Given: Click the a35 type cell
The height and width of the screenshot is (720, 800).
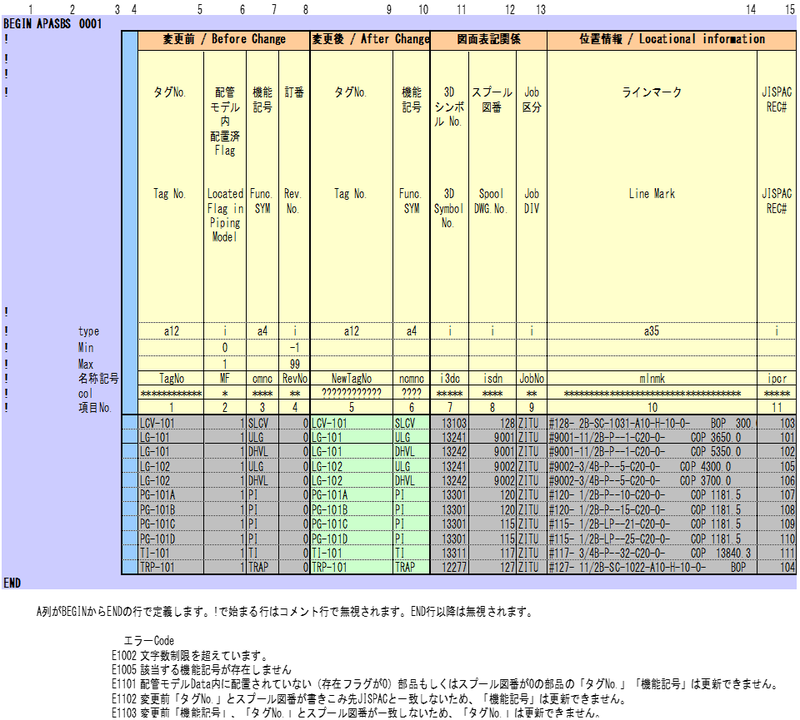Looking at the screenshot, I should click(x=651, y=330).
